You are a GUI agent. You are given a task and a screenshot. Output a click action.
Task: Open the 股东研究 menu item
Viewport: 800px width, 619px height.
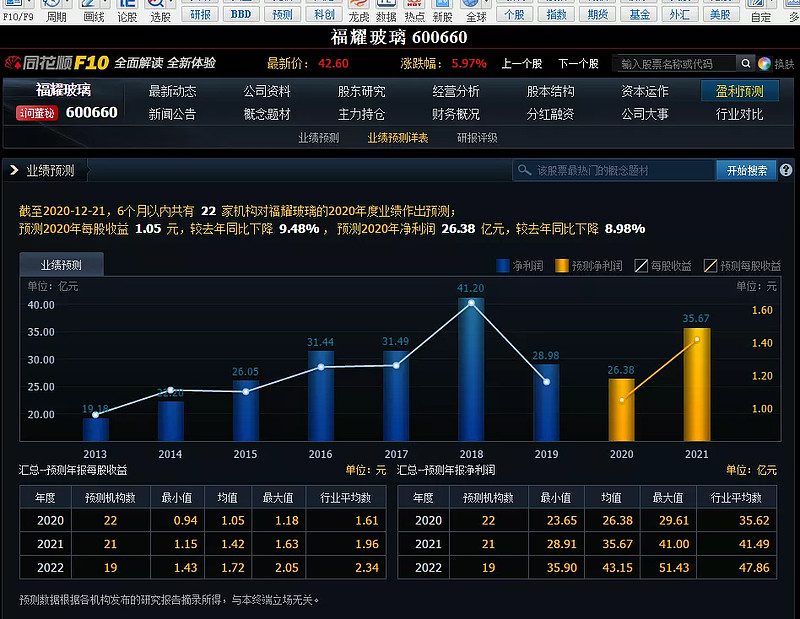[x=361, y=91]
